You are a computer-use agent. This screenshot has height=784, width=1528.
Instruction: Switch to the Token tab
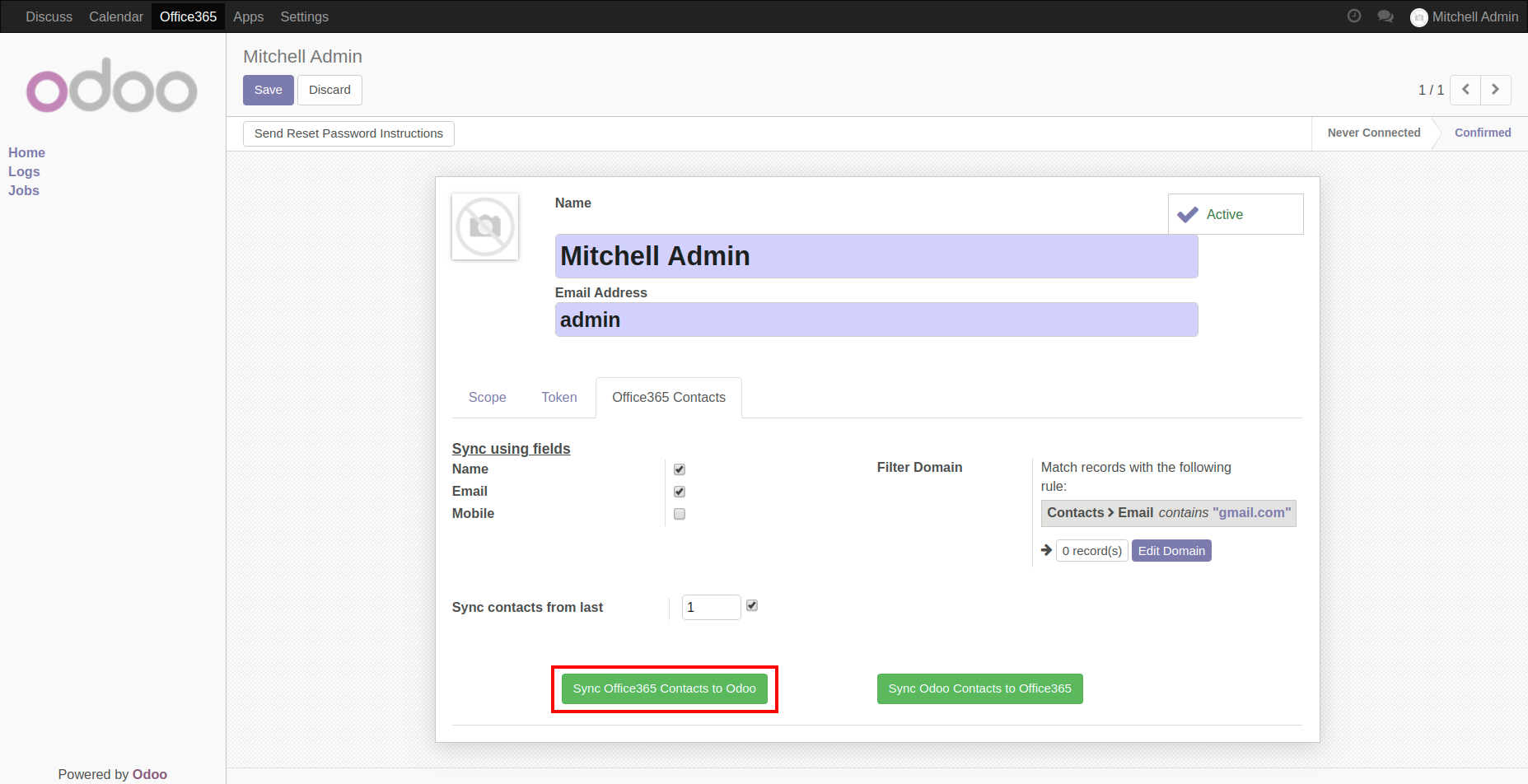559,397
